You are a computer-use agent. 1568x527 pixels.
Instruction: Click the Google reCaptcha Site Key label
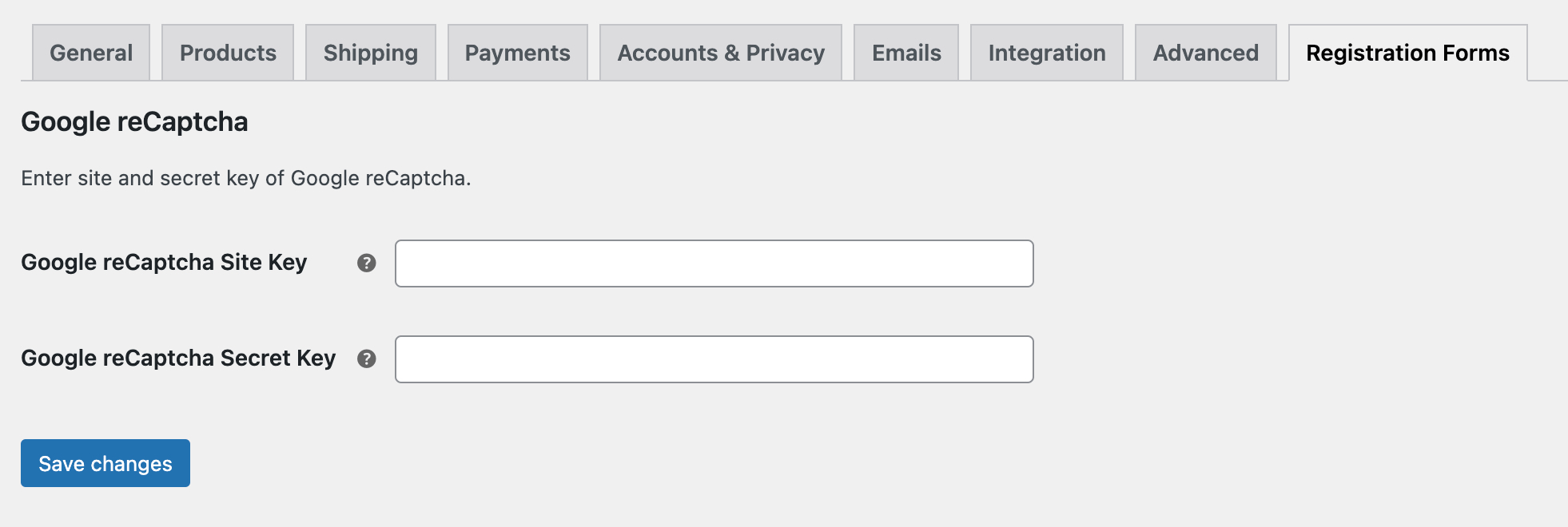click(x=164, y=262)
